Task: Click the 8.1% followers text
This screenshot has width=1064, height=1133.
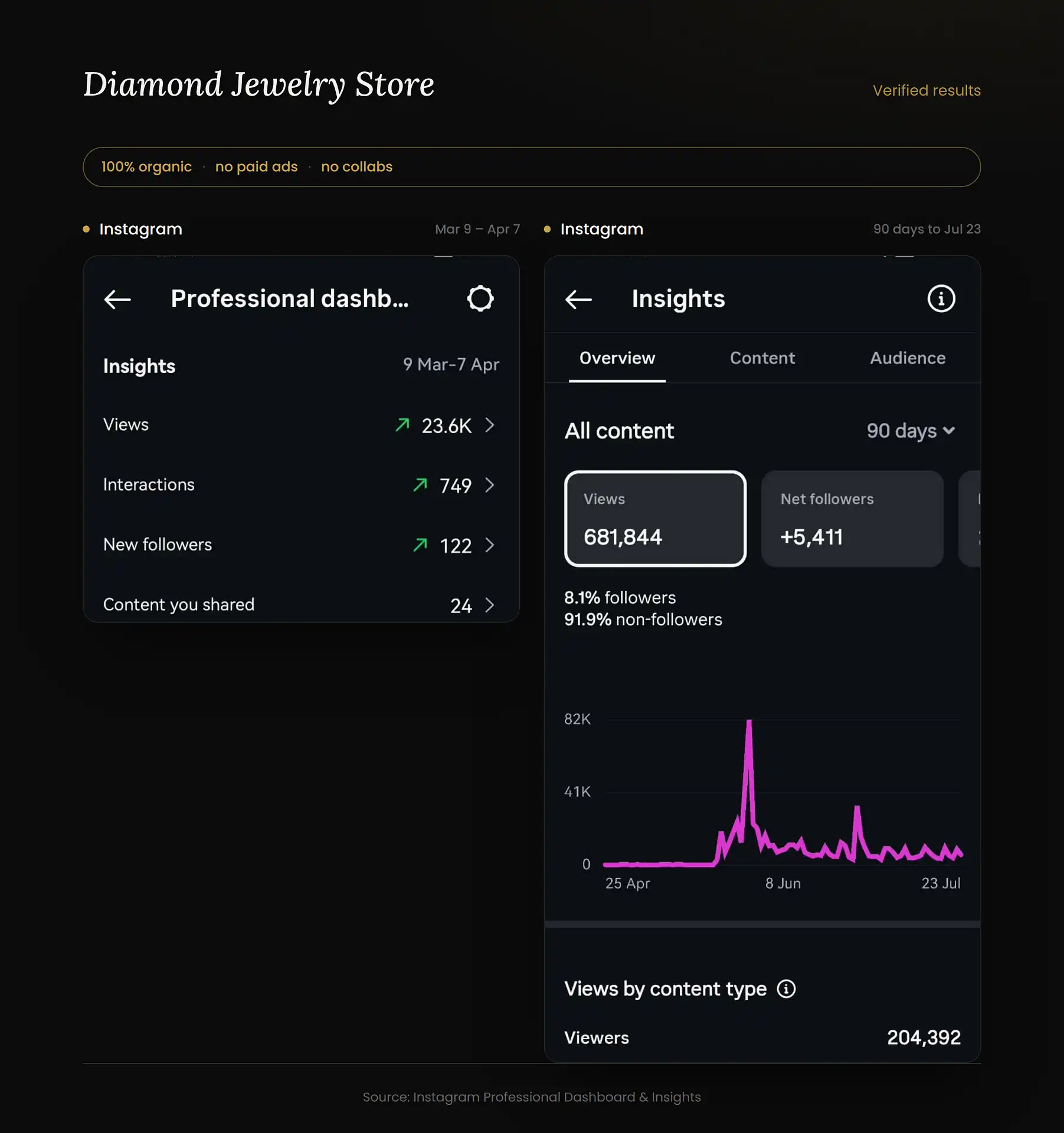Action: click(x=620, y=598)
